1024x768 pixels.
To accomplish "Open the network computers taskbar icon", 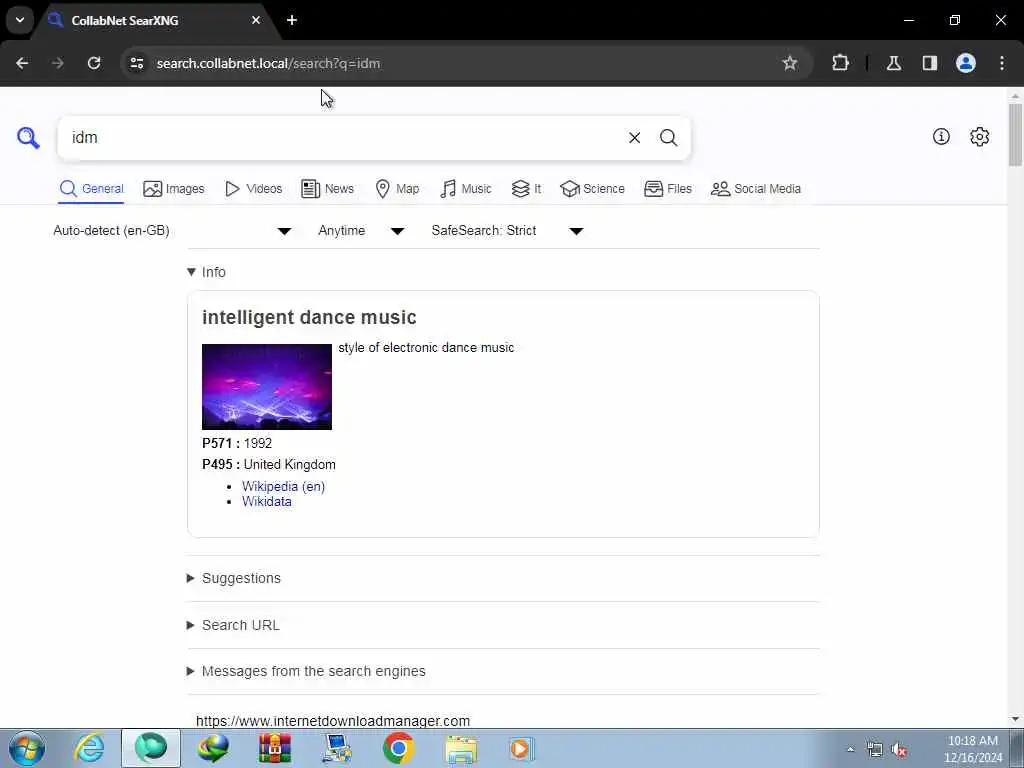I will [x=337, y=748].
